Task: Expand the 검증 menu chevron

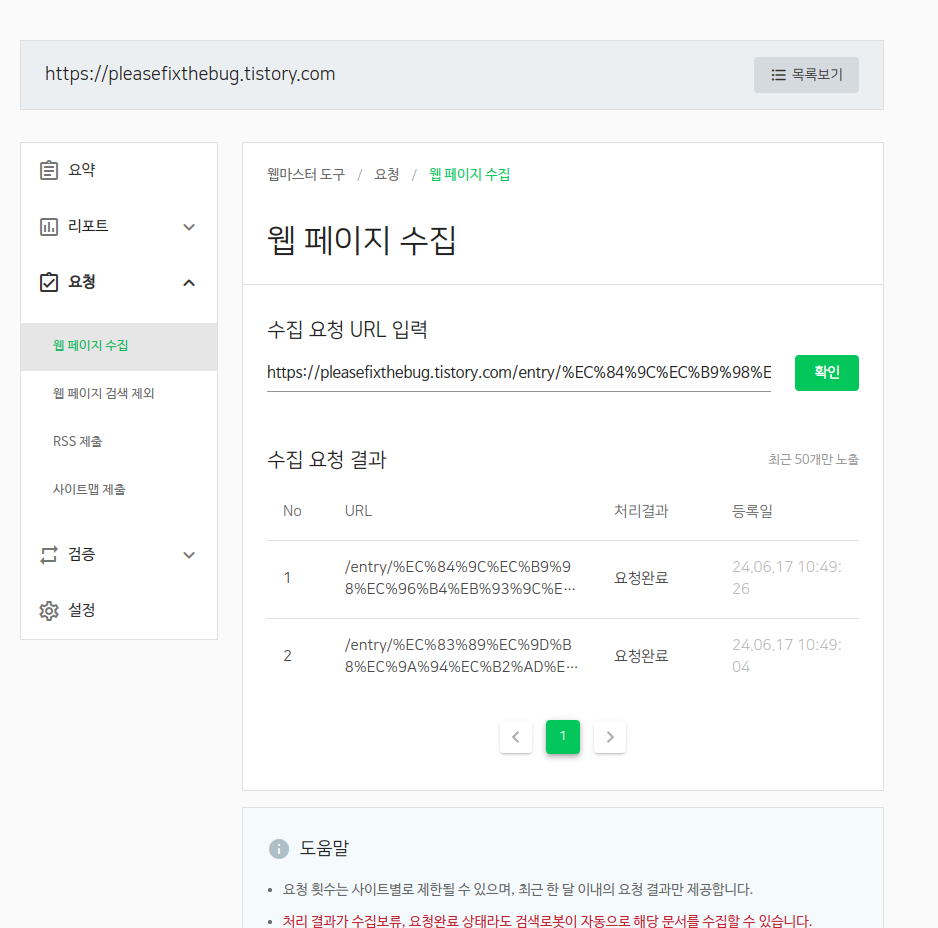Action: tap(189, 555)
